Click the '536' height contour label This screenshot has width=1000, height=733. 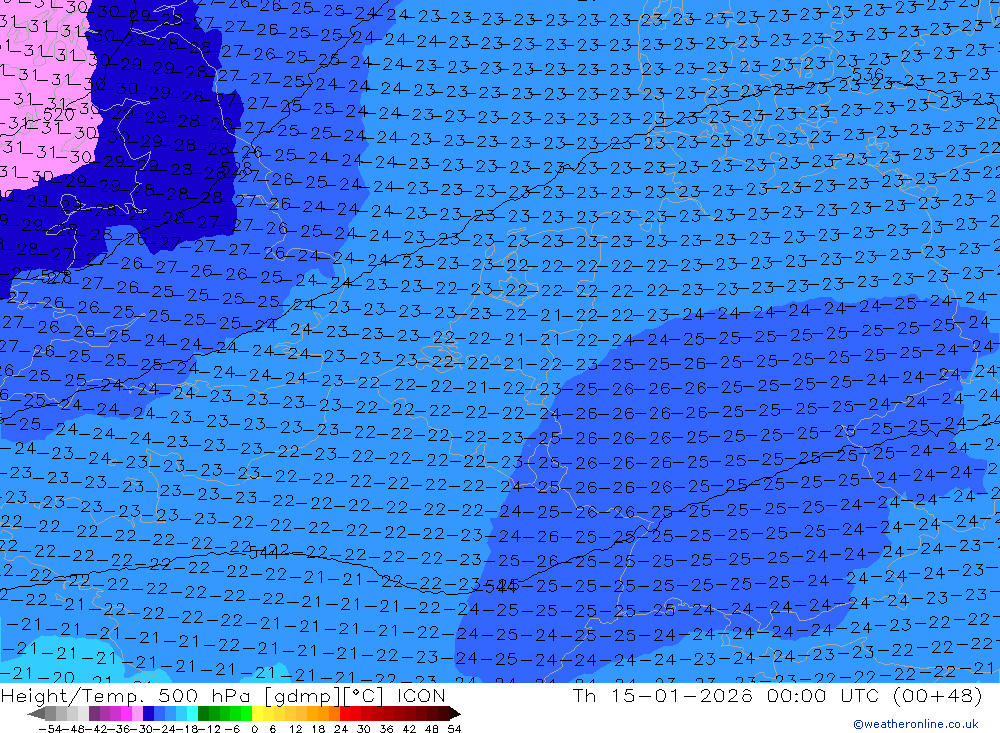pos(867,75)
